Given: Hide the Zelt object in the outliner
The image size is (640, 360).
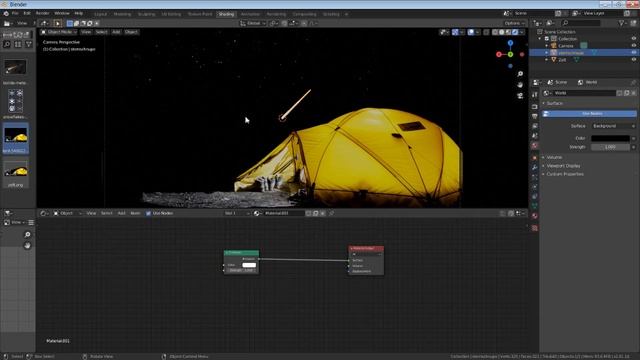Looking at the screenshot, I should 633,60.
